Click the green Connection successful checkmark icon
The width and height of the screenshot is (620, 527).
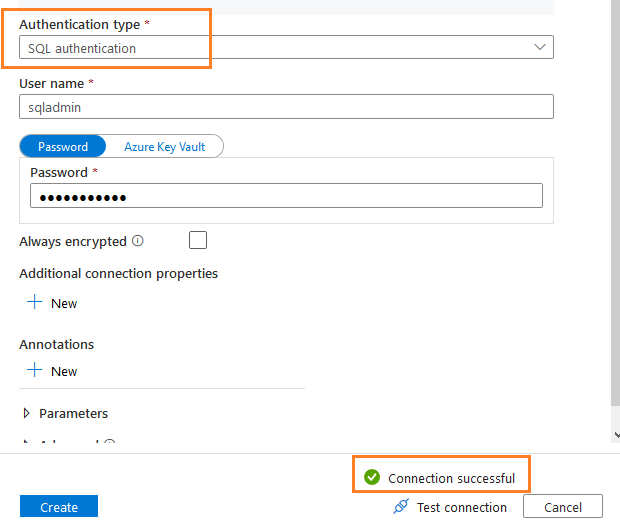click(x=372, y=477)
